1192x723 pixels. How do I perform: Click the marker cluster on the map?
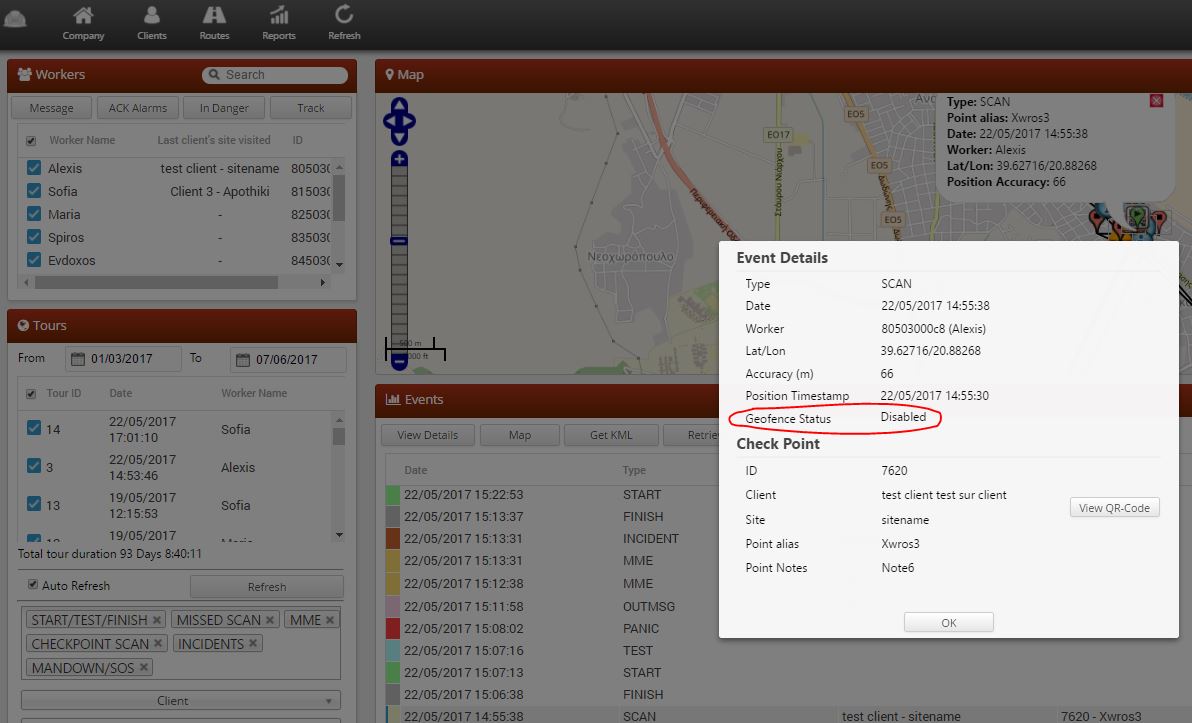click(x=1128, y=221)
